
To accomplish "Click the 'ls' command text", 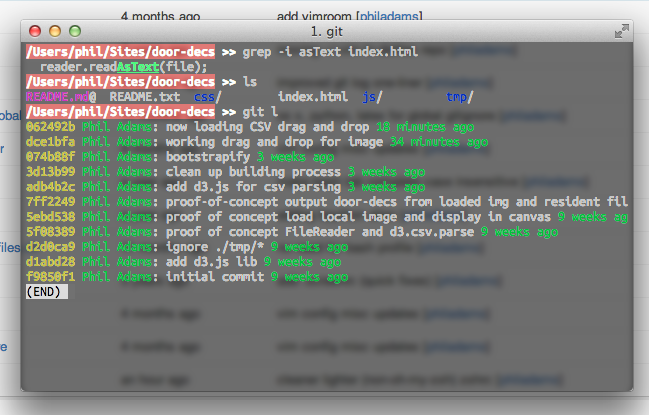I will coord(250,82).
